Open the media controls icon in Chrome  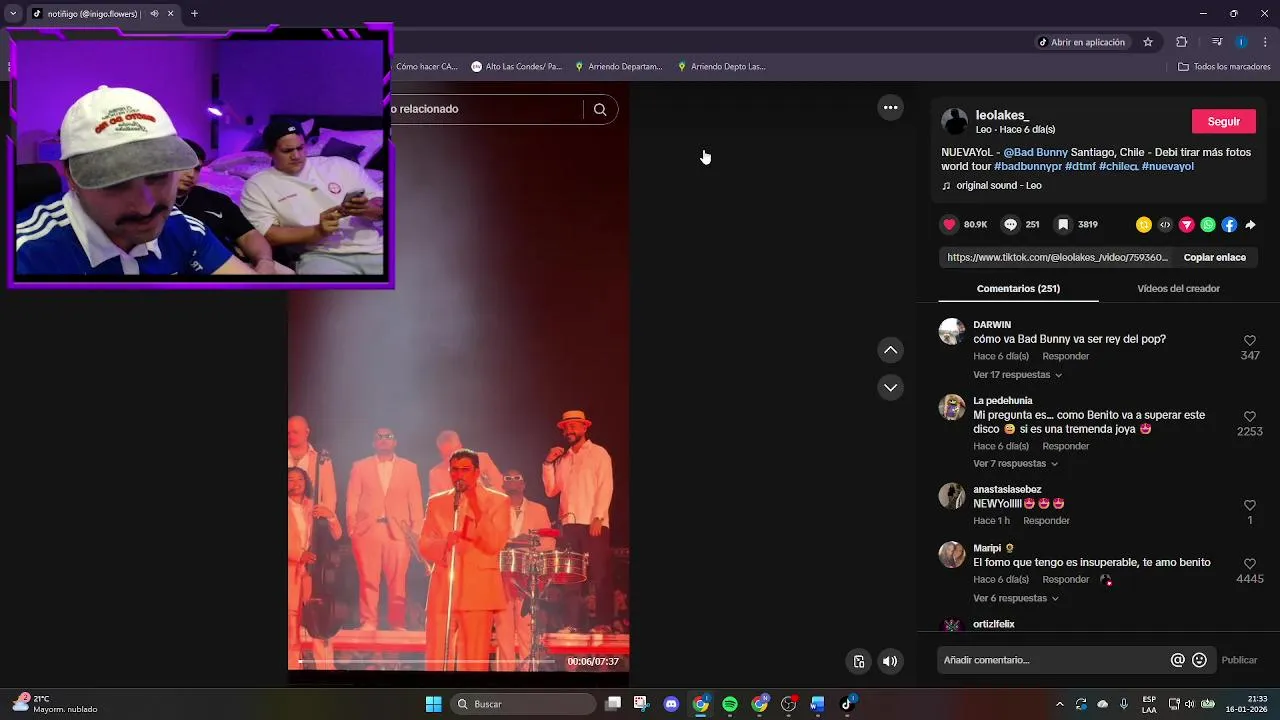pos(1217,42)
